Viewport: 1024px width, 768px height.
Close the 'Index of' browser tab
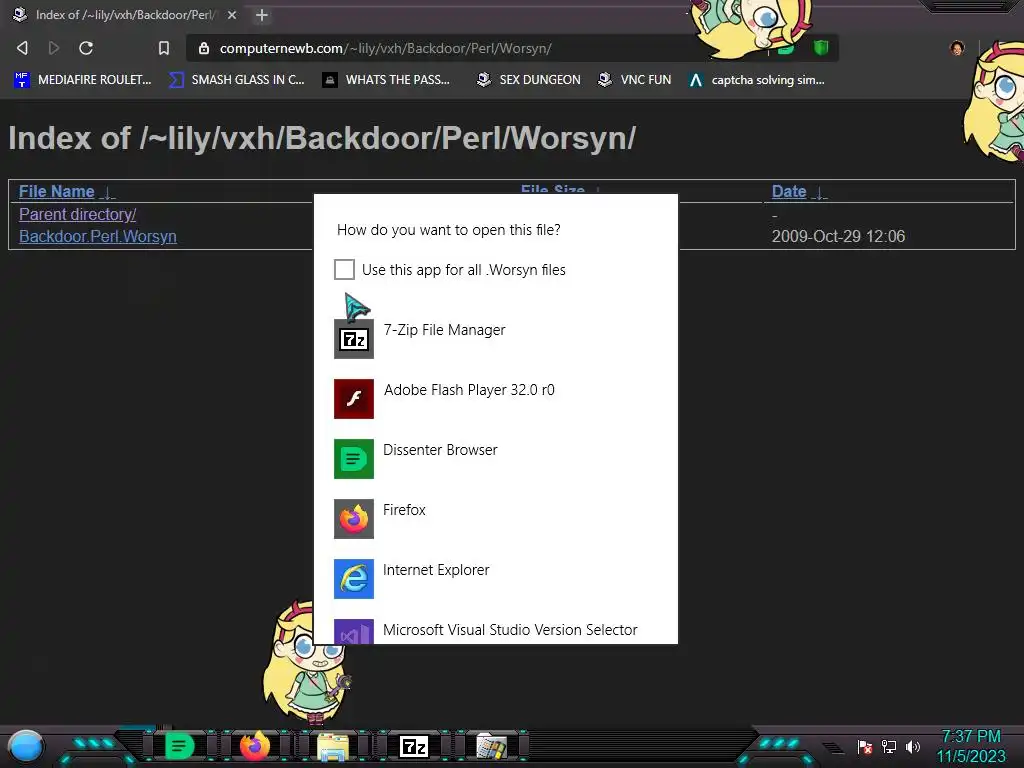pyautogui.click(x=232, y=14)
